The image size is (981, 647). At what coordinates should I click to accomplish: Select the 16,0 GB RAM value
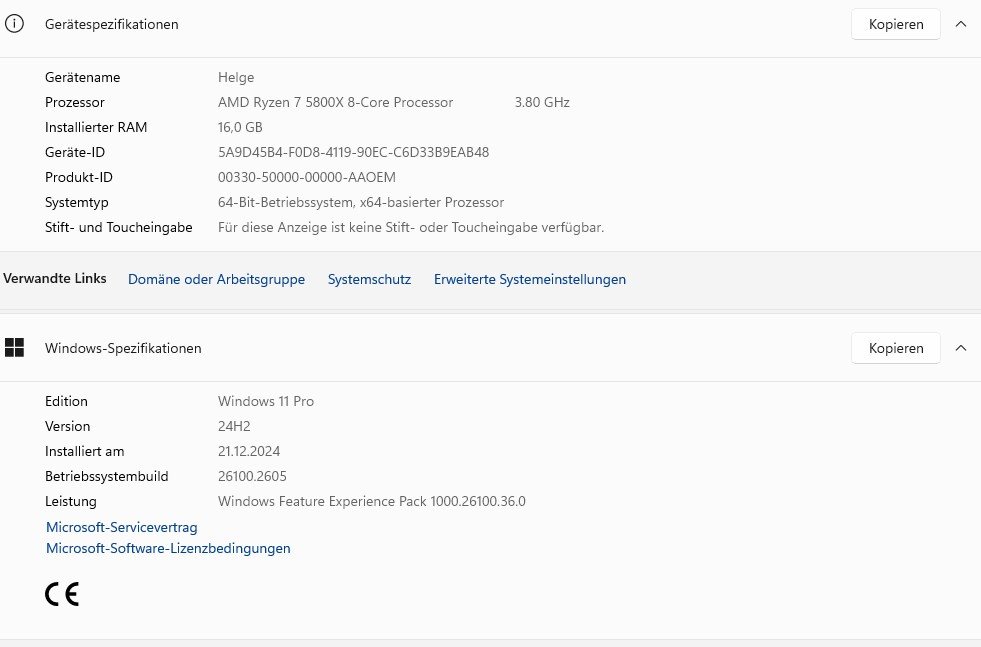point(240,127)
